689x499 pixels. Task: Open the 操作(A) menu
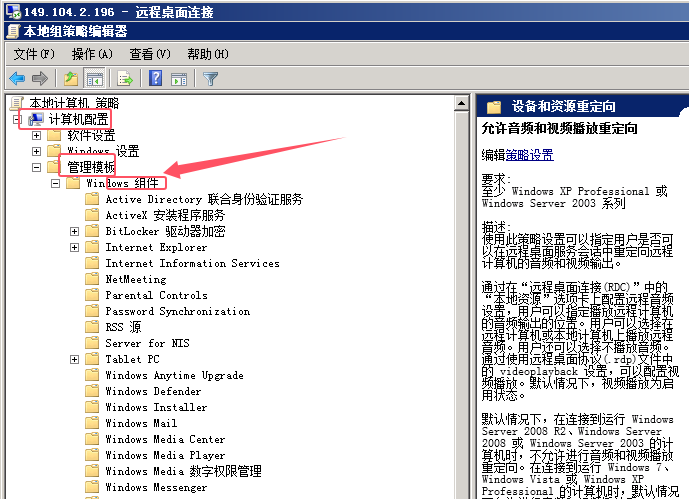(92, 54)
